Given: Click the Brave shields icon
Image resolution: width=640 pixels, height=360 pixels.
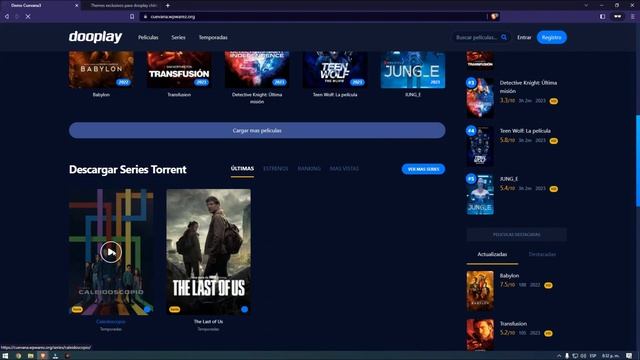Looking at the screenshot, I should point(494,17).
